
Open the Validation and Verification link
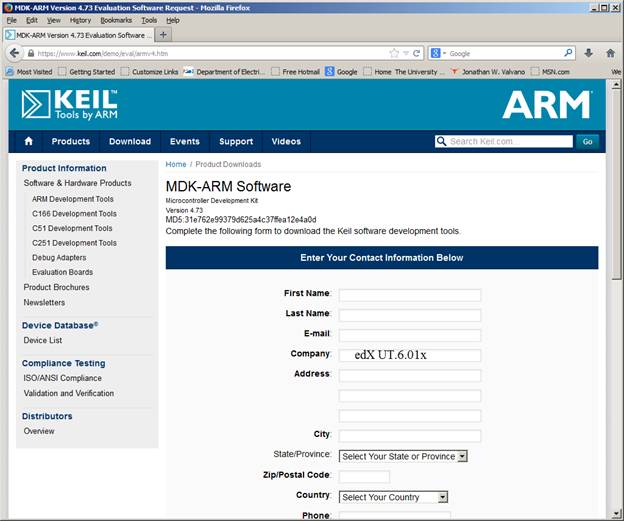(69, 393)
